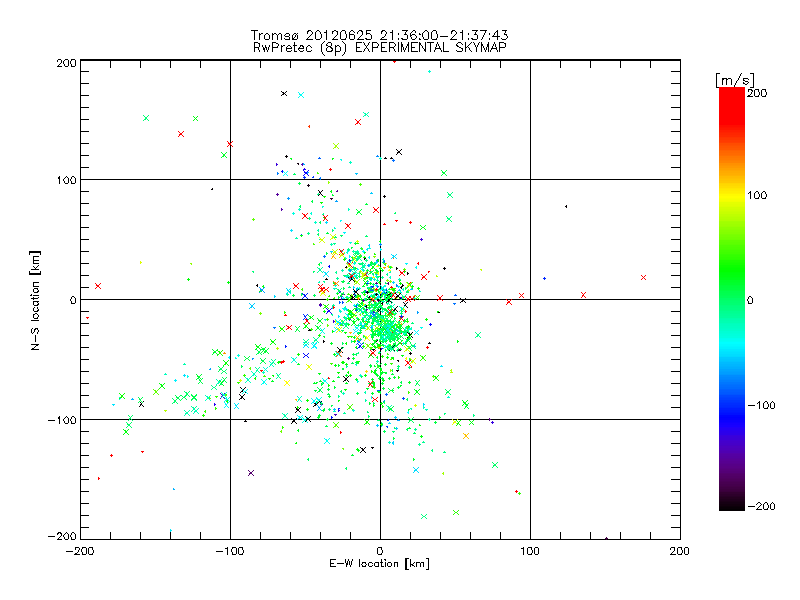Click the -200 label on the colorbar
The image size is (800, 600).
coord(761,506)
